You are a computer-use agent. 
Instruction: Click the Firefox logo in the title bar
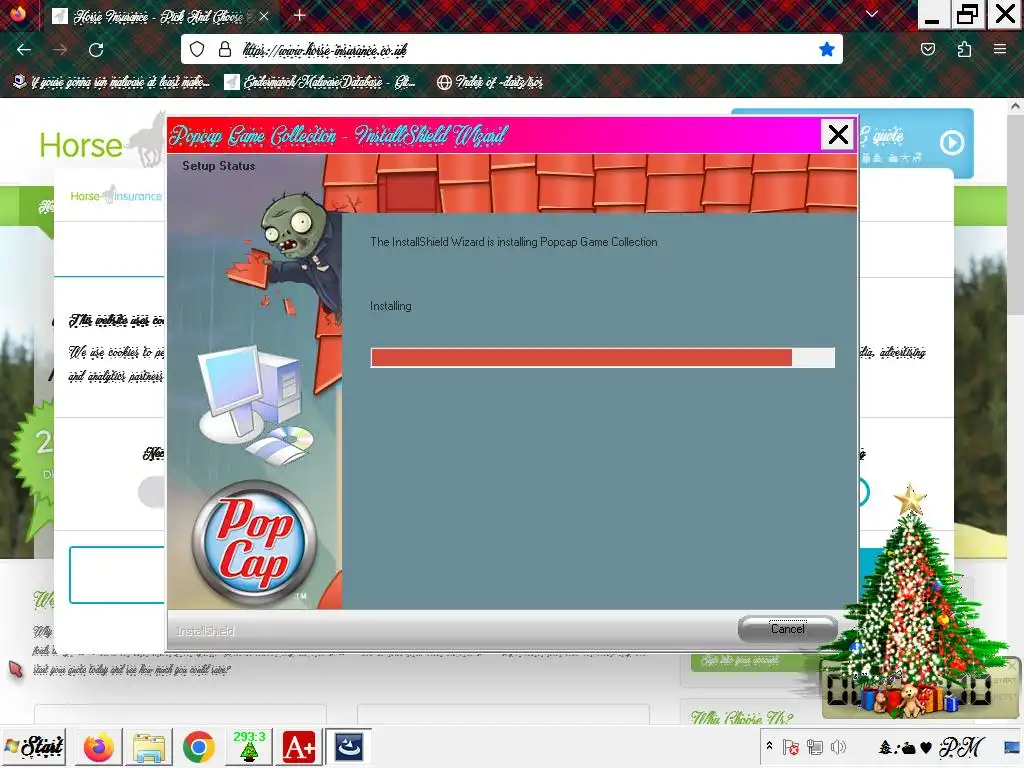pyautogui.click(x=18, y=13)
